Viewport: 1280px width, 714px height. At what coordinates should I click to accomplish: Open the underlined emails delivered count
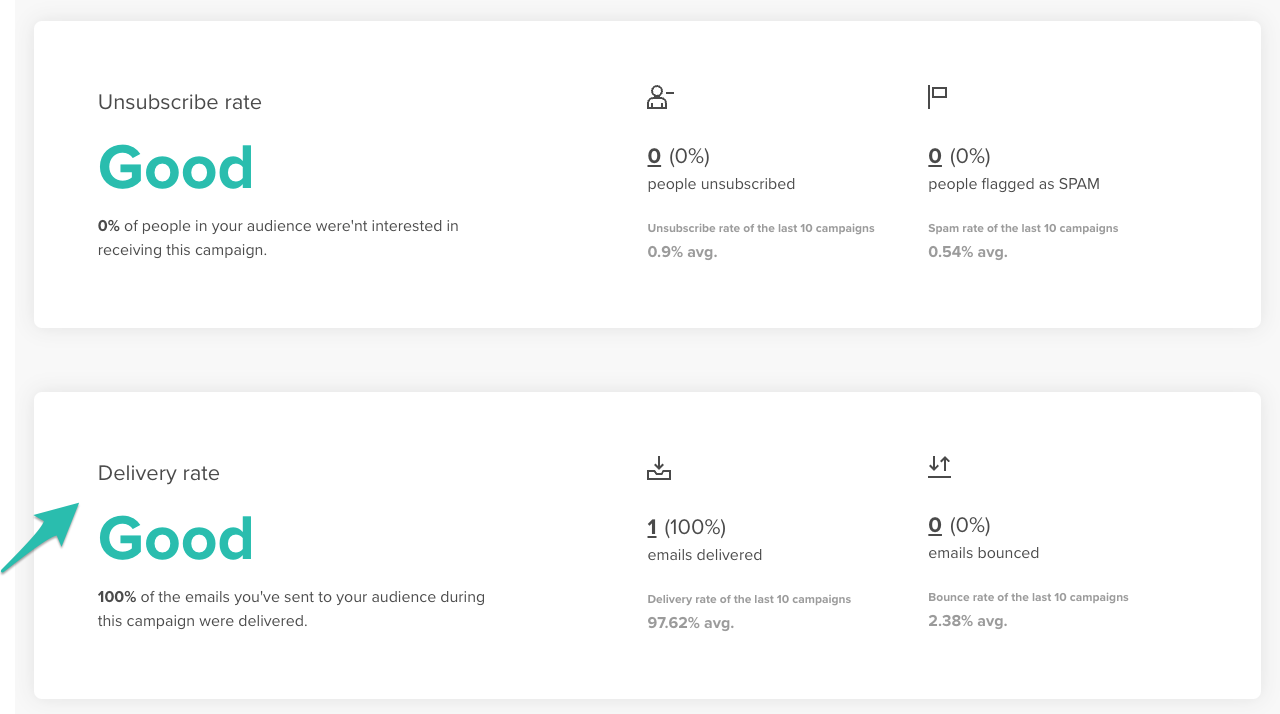653,526
